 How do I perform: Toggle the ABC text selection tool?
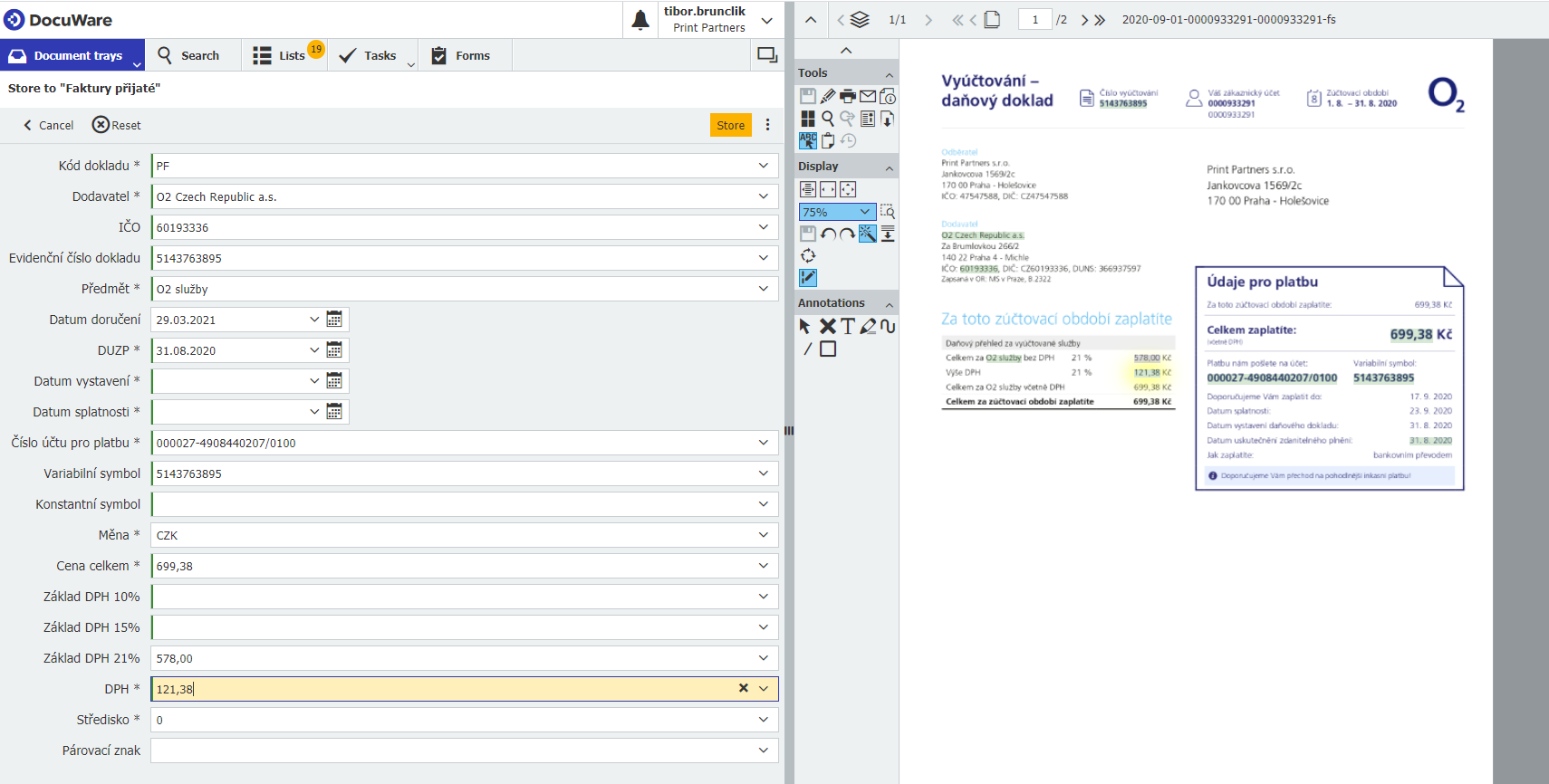click(808, 140)
